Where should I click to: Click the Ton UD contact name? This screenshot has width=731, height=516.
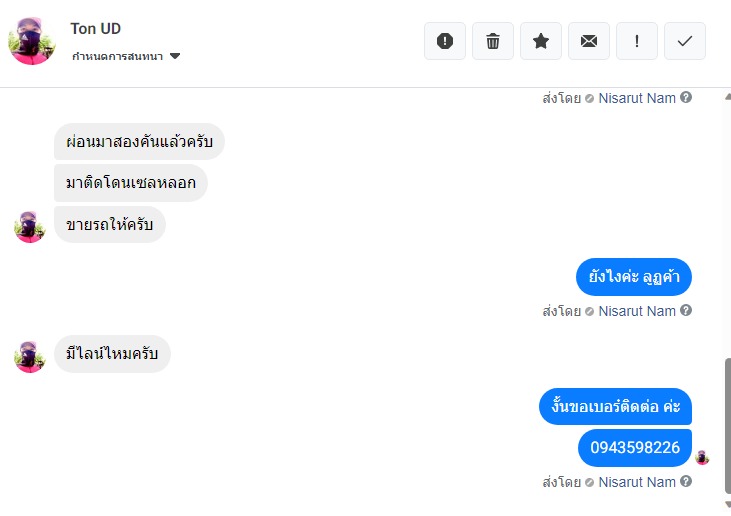[x=96, y=29]
